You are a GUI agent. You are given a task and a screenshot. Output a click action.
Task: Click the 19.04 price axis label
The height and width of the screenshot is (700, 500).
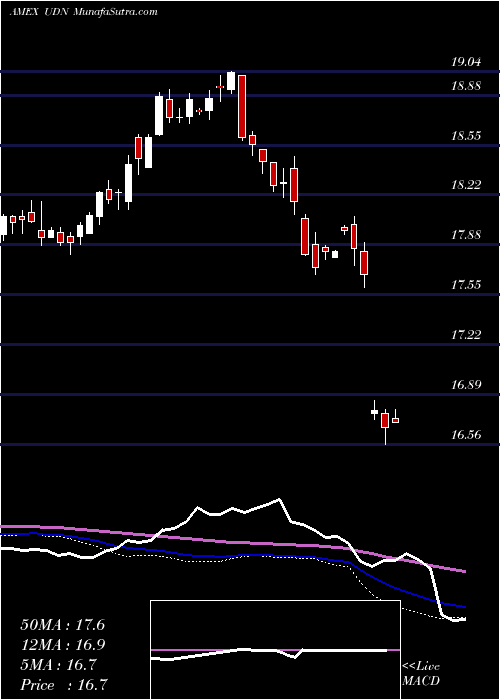(x=466, y=62)
